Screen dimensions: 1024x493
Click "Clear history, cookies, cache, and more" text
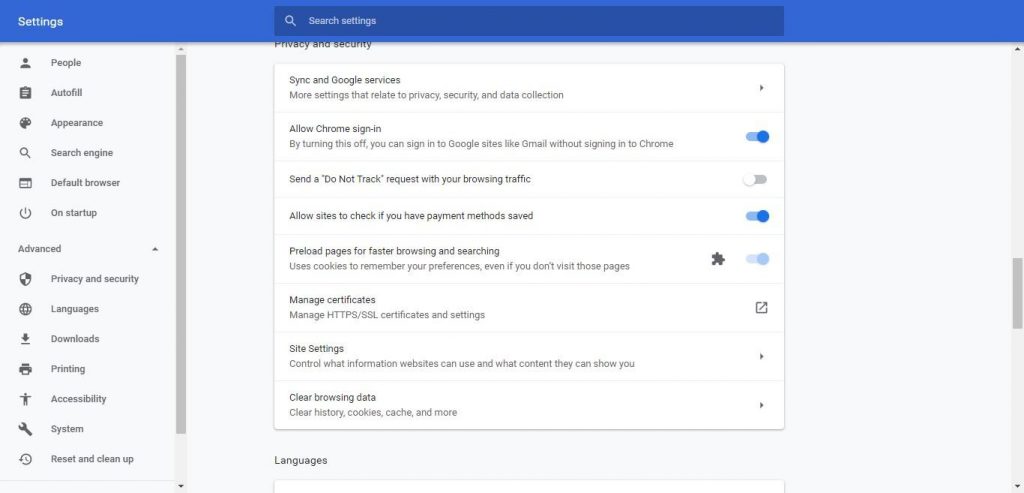pyautogui.click(x=373, y=413)
